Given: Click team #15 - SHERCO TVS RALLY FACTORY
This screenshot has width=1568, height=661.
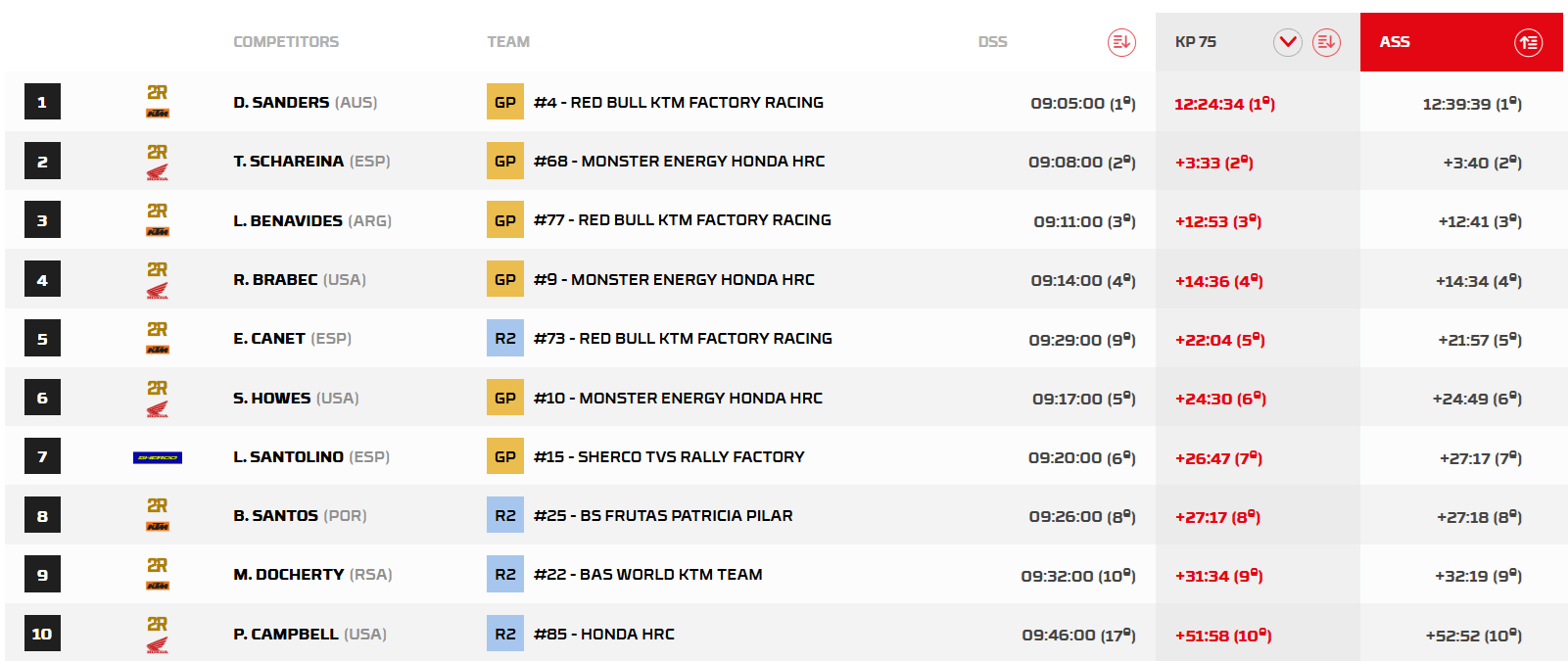Looking at the screenshot, I should pos(669,456).
